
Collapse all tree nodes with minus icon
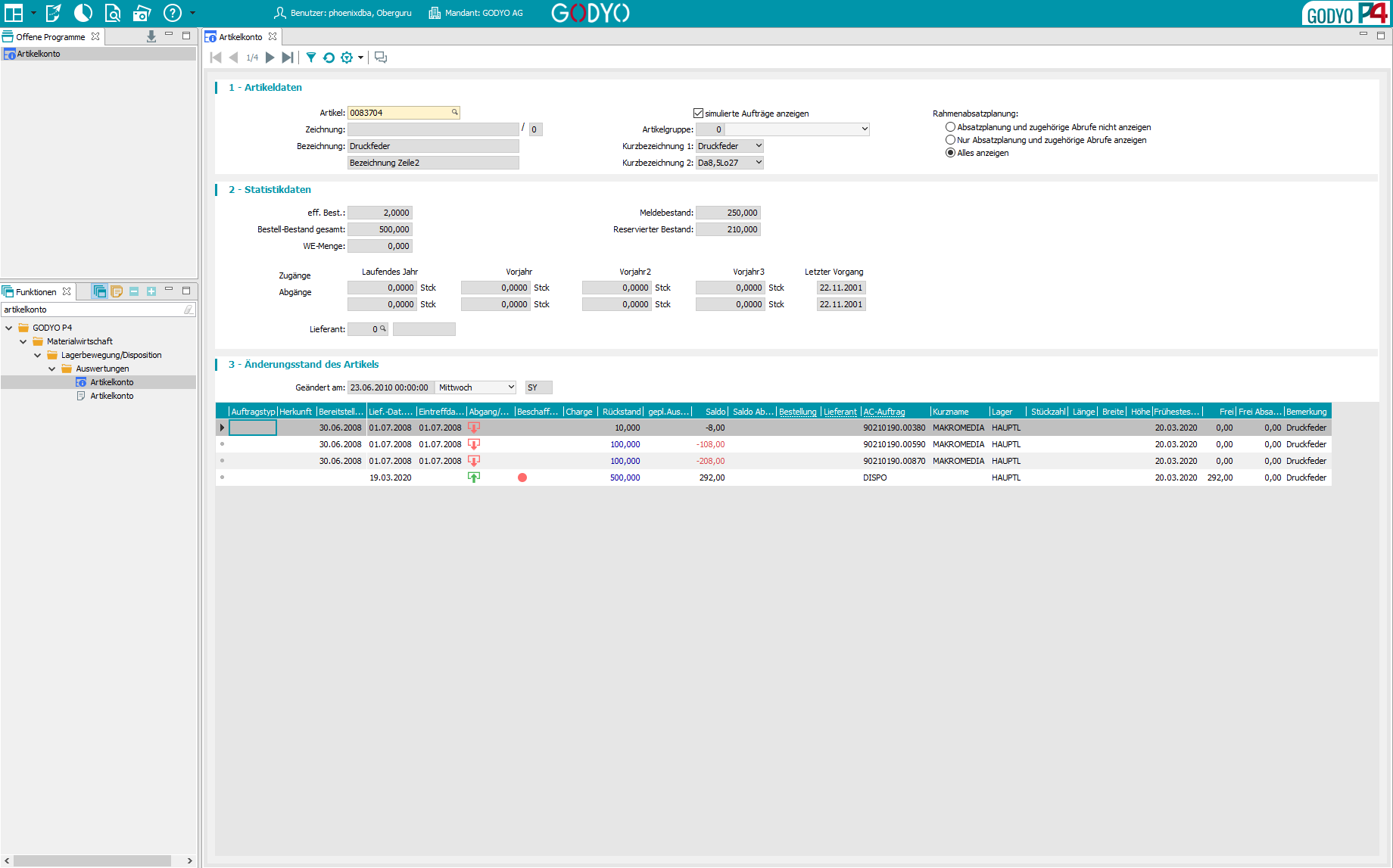pos(134,291)
